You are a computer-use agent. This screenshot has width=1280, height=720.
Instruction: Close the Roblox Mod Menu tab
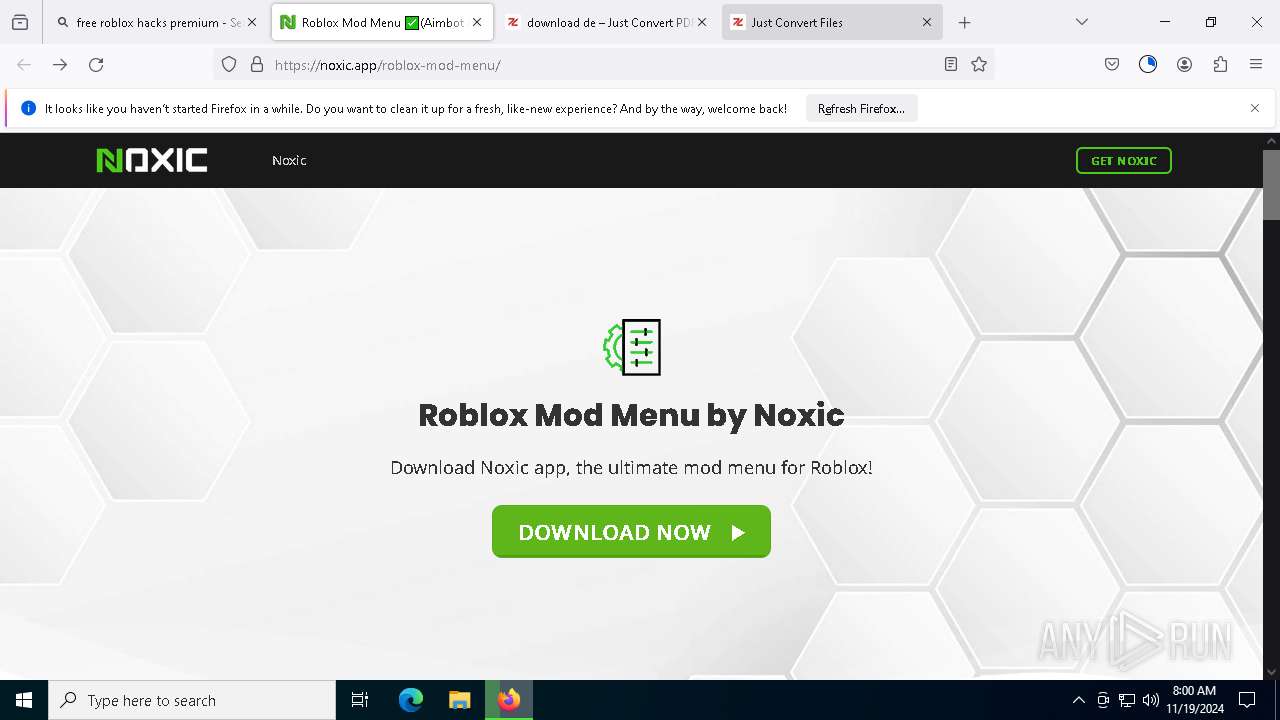click(x=477, y=22)
